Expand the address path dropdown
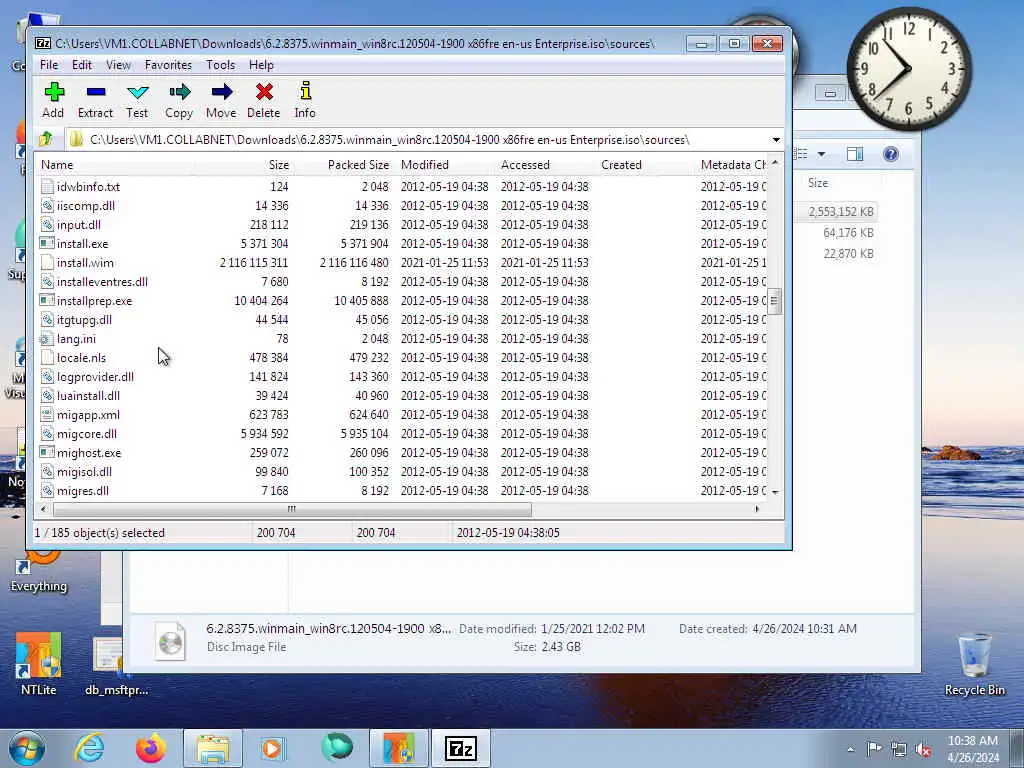 pos(776,140)
